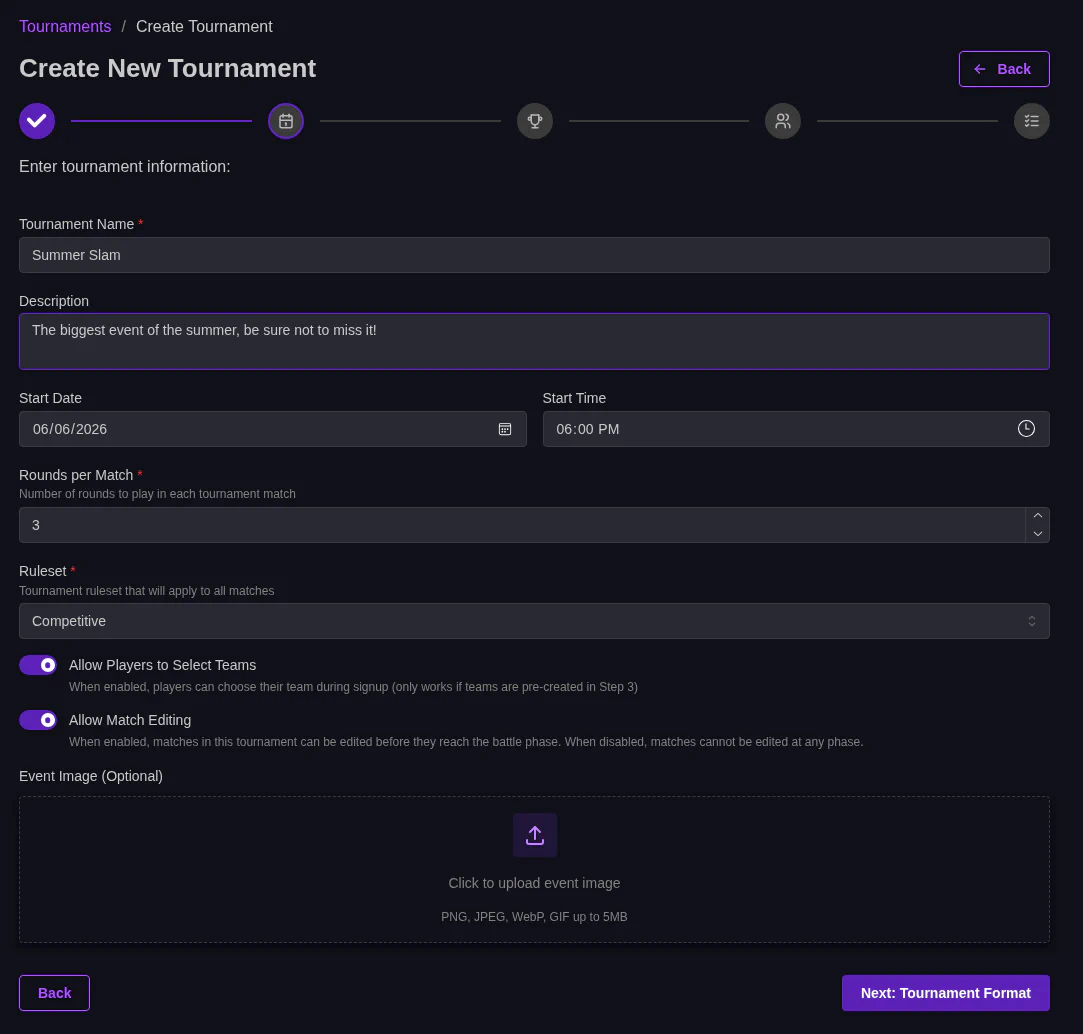Click the completed checkmark step icon
Image resolution: width=1083 pixels, height=1034 pixels.
pyautogui.click(x=37, y=121)
